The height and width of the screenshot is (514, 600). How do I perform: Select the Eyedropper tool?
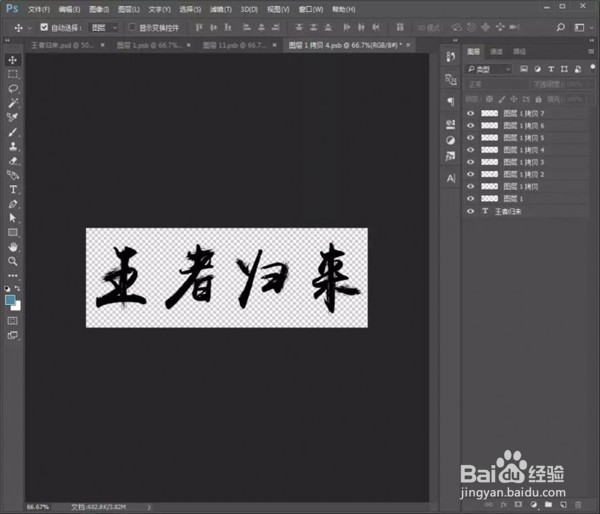[x=13, y=117]
